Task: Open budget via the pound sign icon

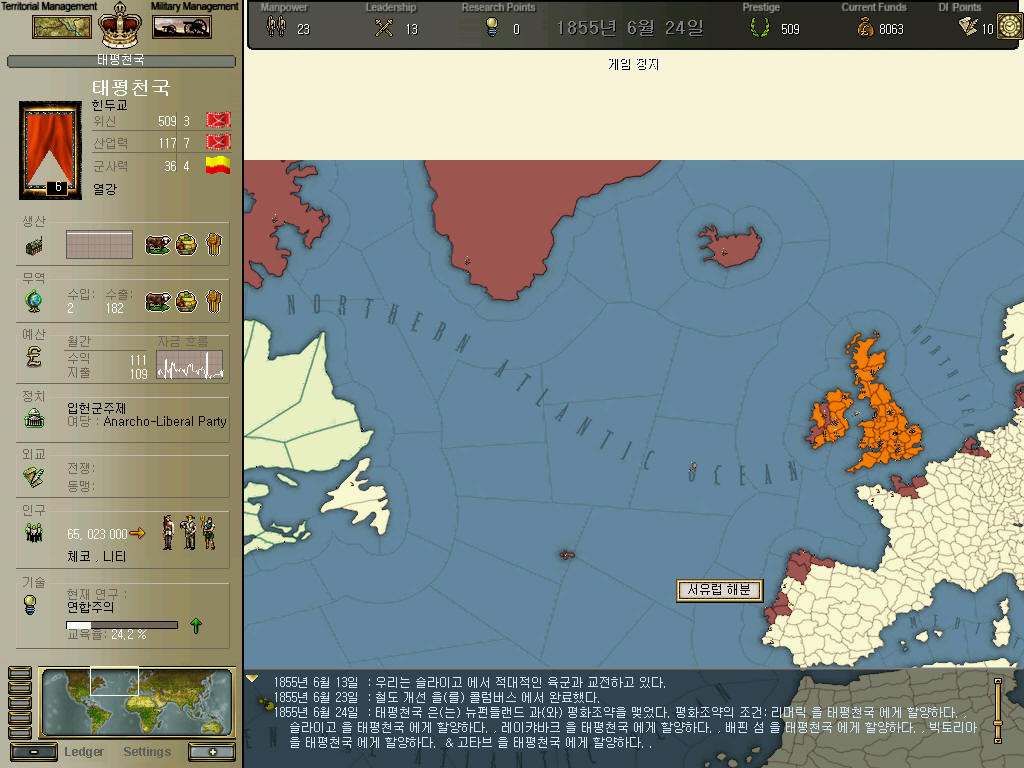Action: tap(33, 357)
